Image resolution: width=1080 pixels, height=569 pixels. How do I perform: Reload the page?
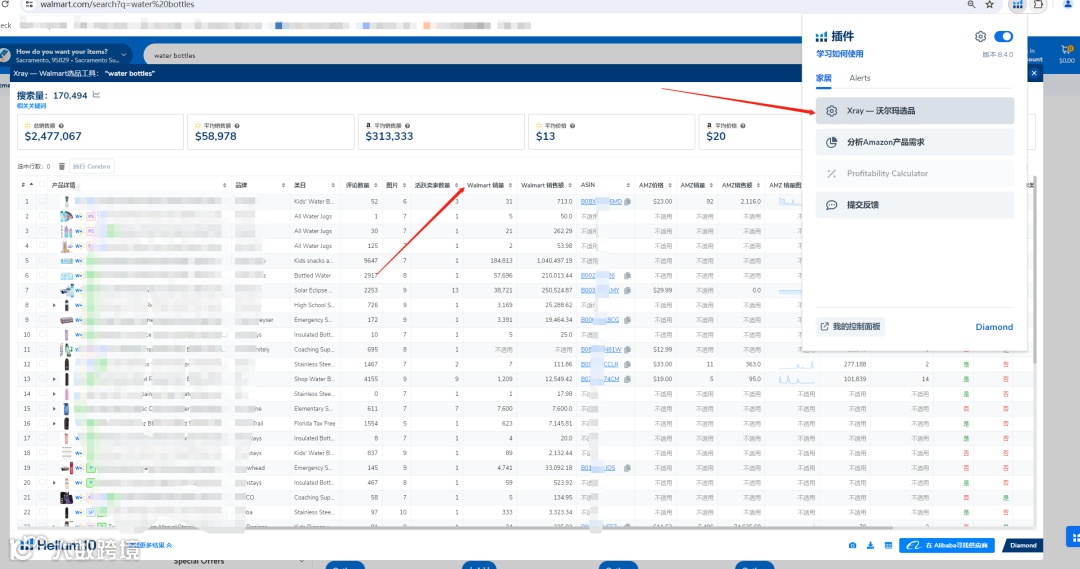tap(5, 4)
